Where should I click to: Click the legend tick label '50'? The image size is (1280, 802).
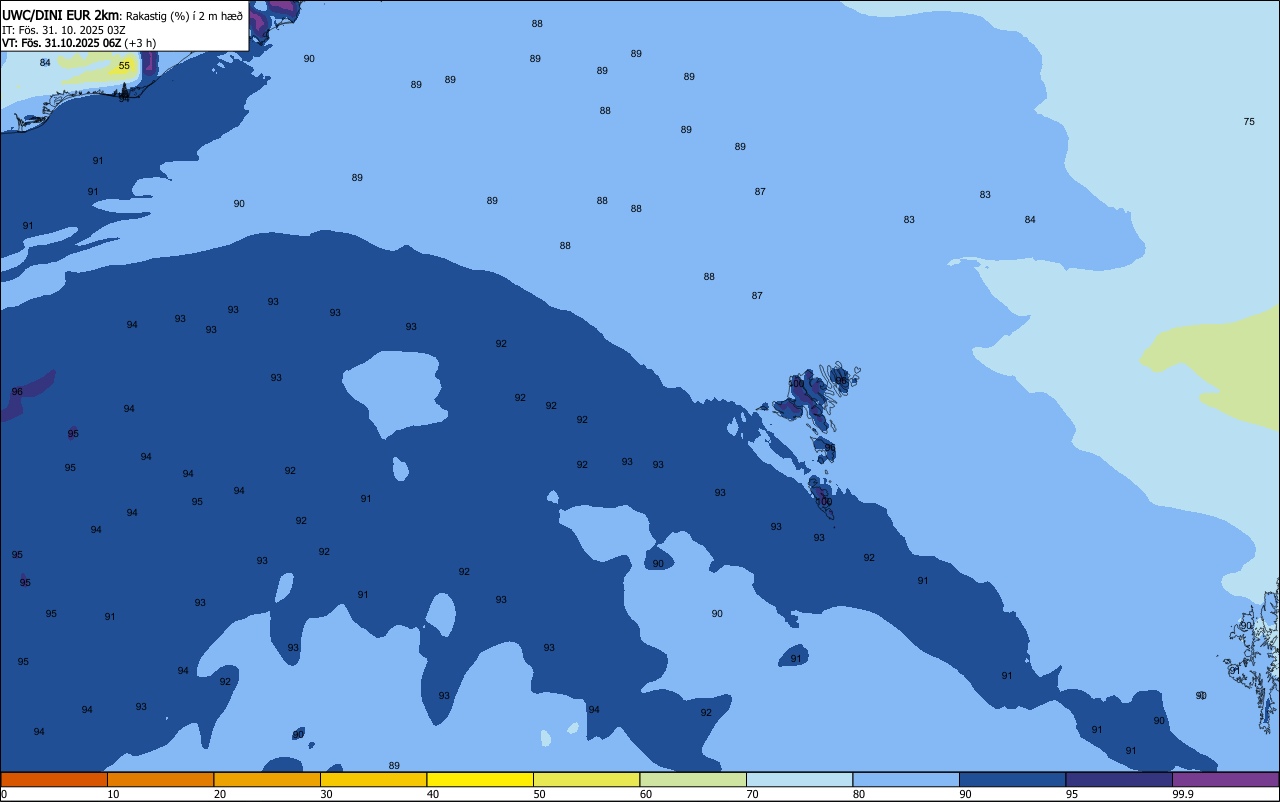tap(539, 794)
